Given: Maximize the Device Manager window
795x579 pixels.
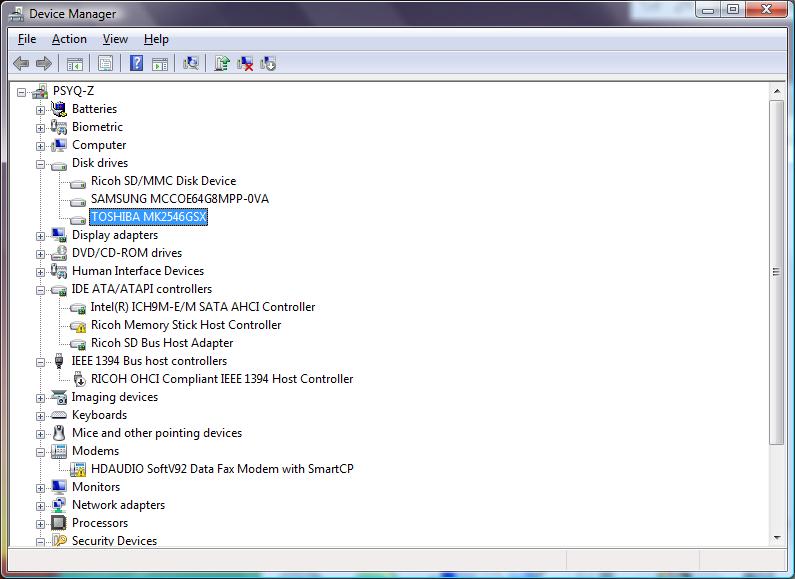Looking at the screenshot, I should pos(733,10).
